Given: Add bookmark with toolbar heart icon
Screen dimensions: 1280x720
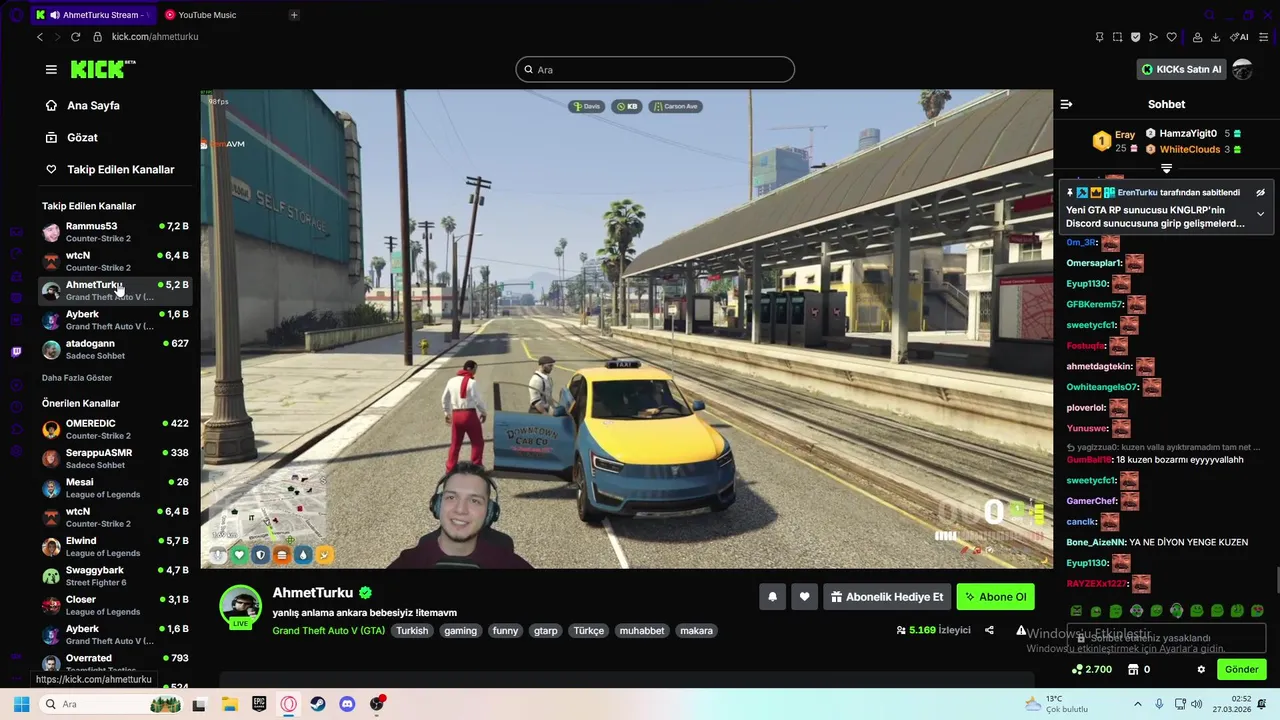Looking at the screenshot, I should pyautogui.click(x=1171, y=37).
